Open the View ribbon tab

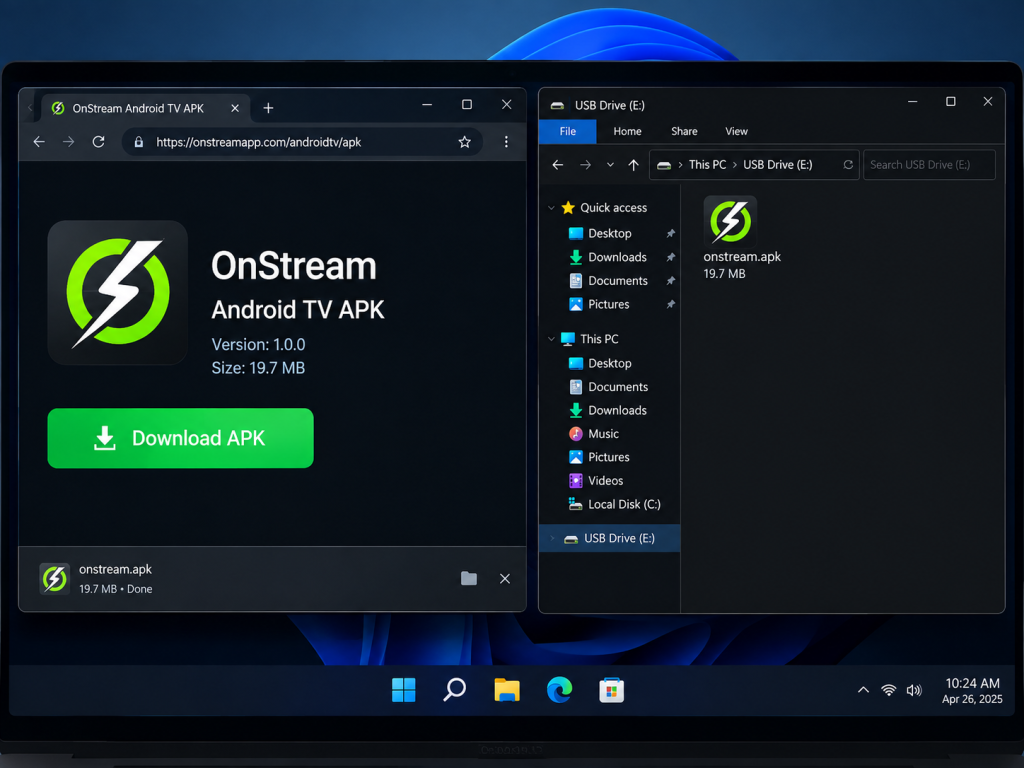[x=736, y=131]
